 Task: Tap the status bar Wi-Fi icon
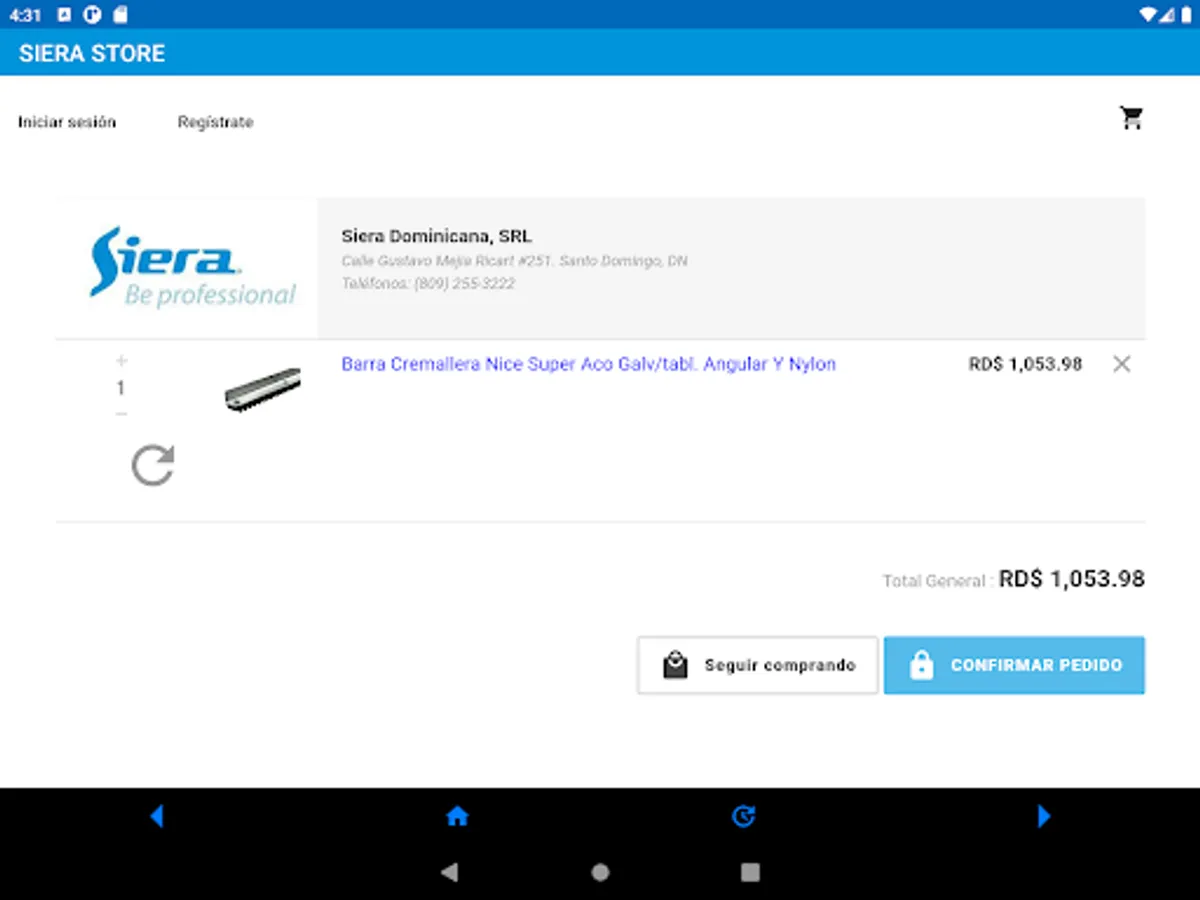(x=1146, y=14)
